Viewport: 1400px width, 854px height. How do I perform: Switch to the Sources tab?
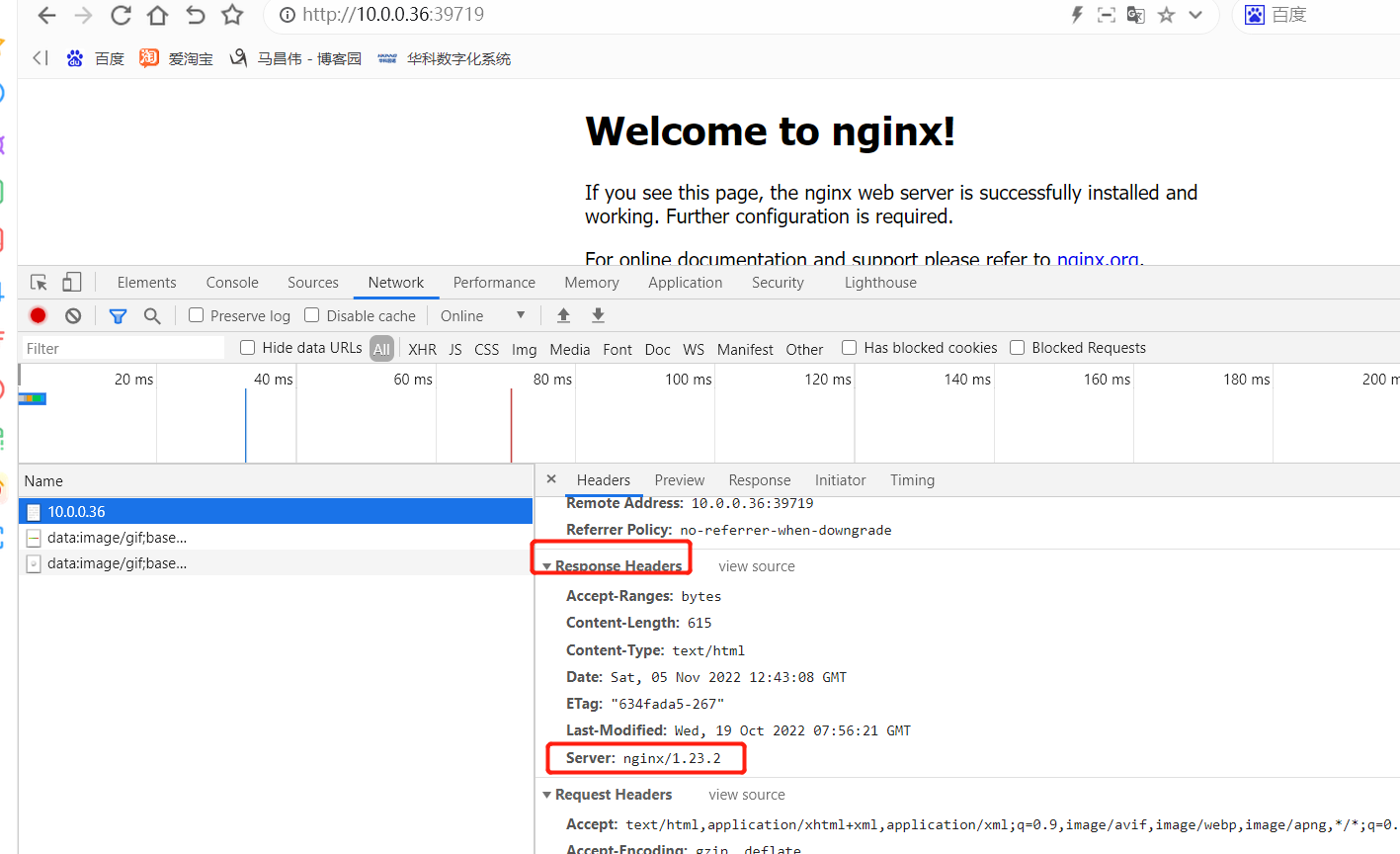pyautogui.click(x=313, y=283)
